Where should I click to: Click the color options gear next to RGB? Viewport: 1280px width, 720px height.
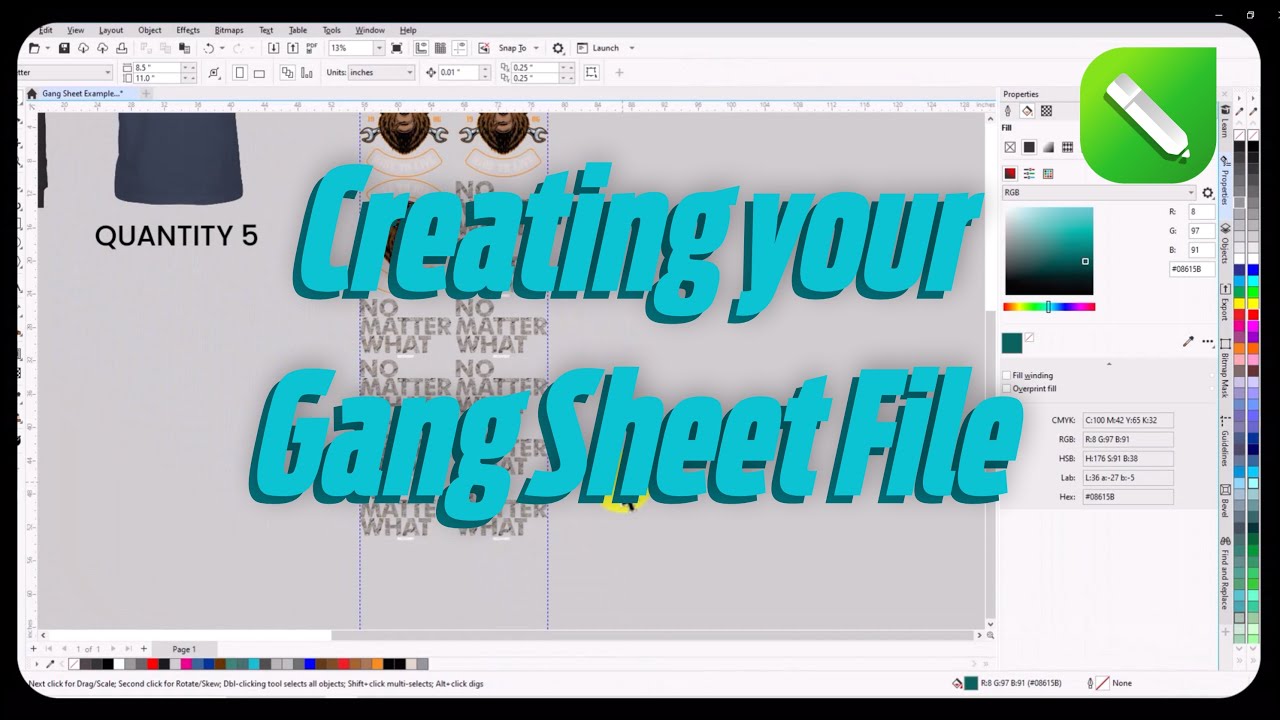(1207, 193)
